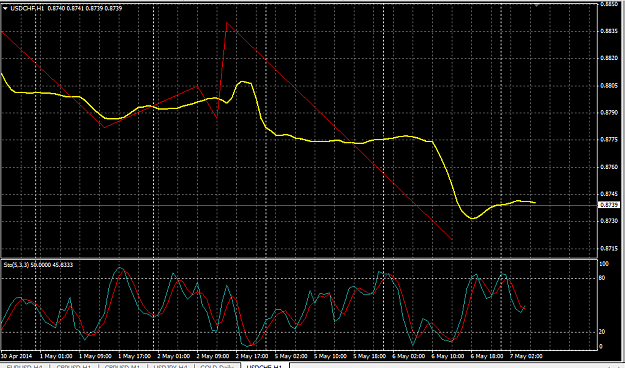The width and height of the screenshot is (625, 368).
Task: Switch to the GOLD,Daily chart tab
Action: tap(217, 366)
